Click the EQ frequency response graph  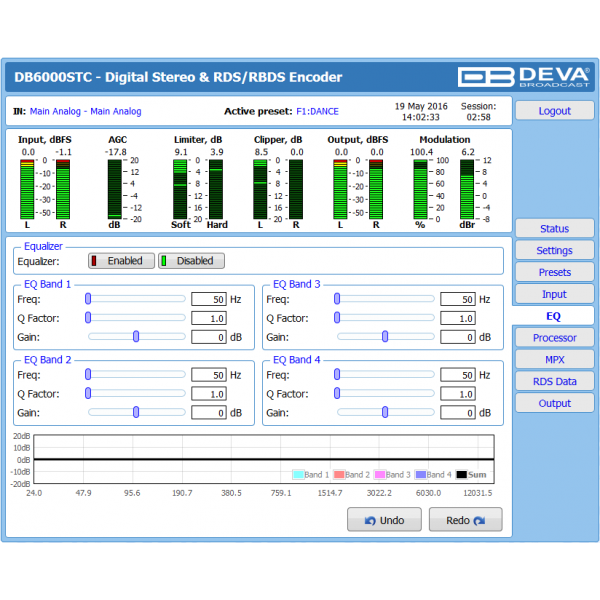pyautogui.click(x=264, y=459)
